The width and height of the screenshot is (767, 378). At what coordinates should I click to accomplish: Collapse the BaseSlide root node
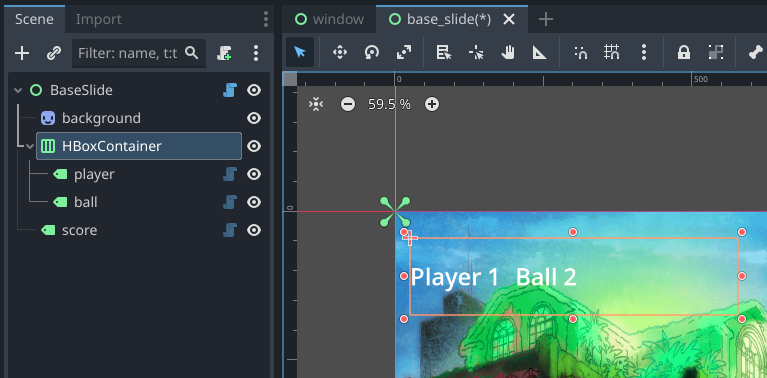point(18,90)
